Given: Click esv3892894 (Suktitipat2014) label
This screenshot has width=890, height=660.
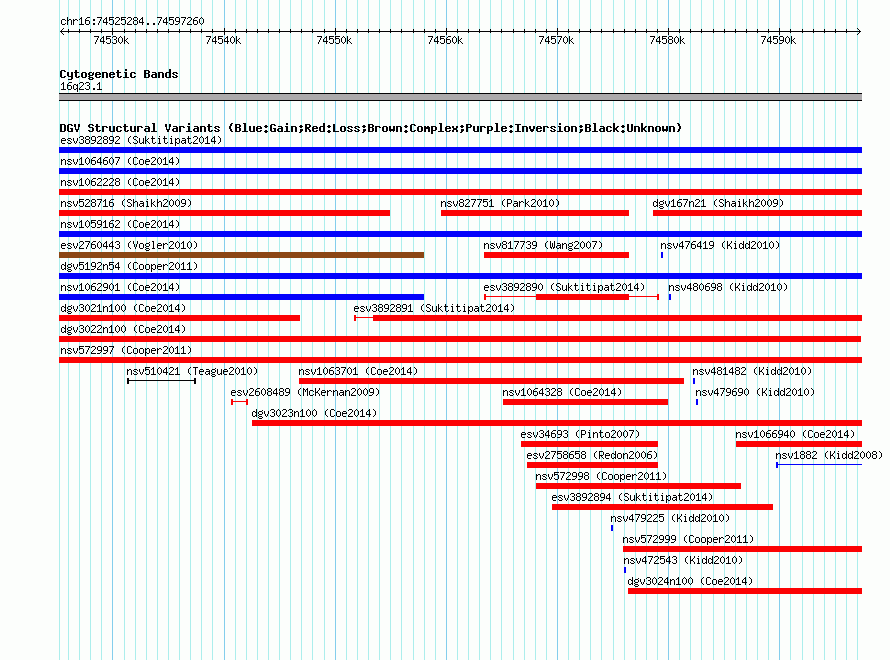Looking at the screenshot, I should coord(632,497).
